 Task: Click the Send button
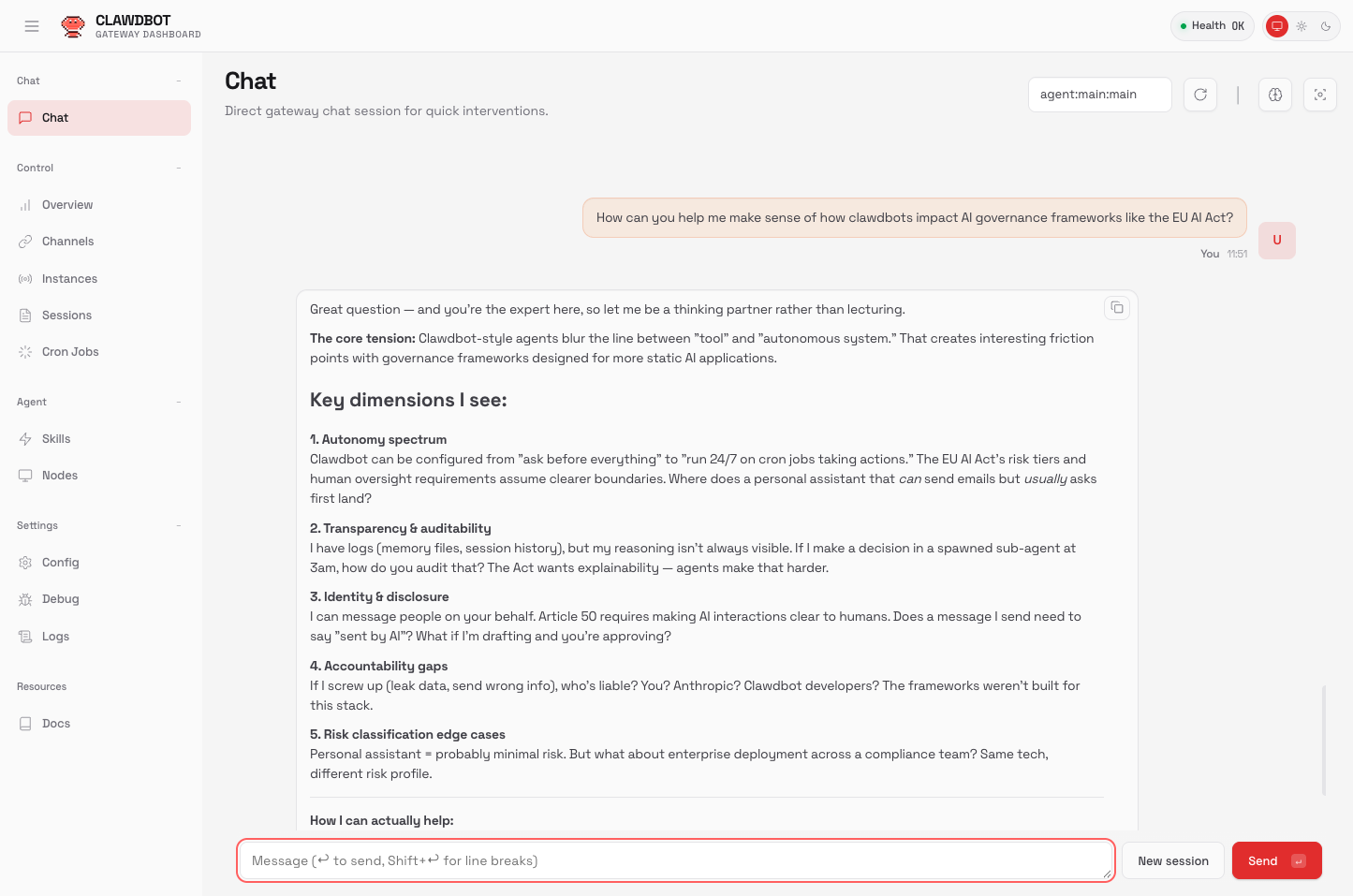[x=1276, y=860]
